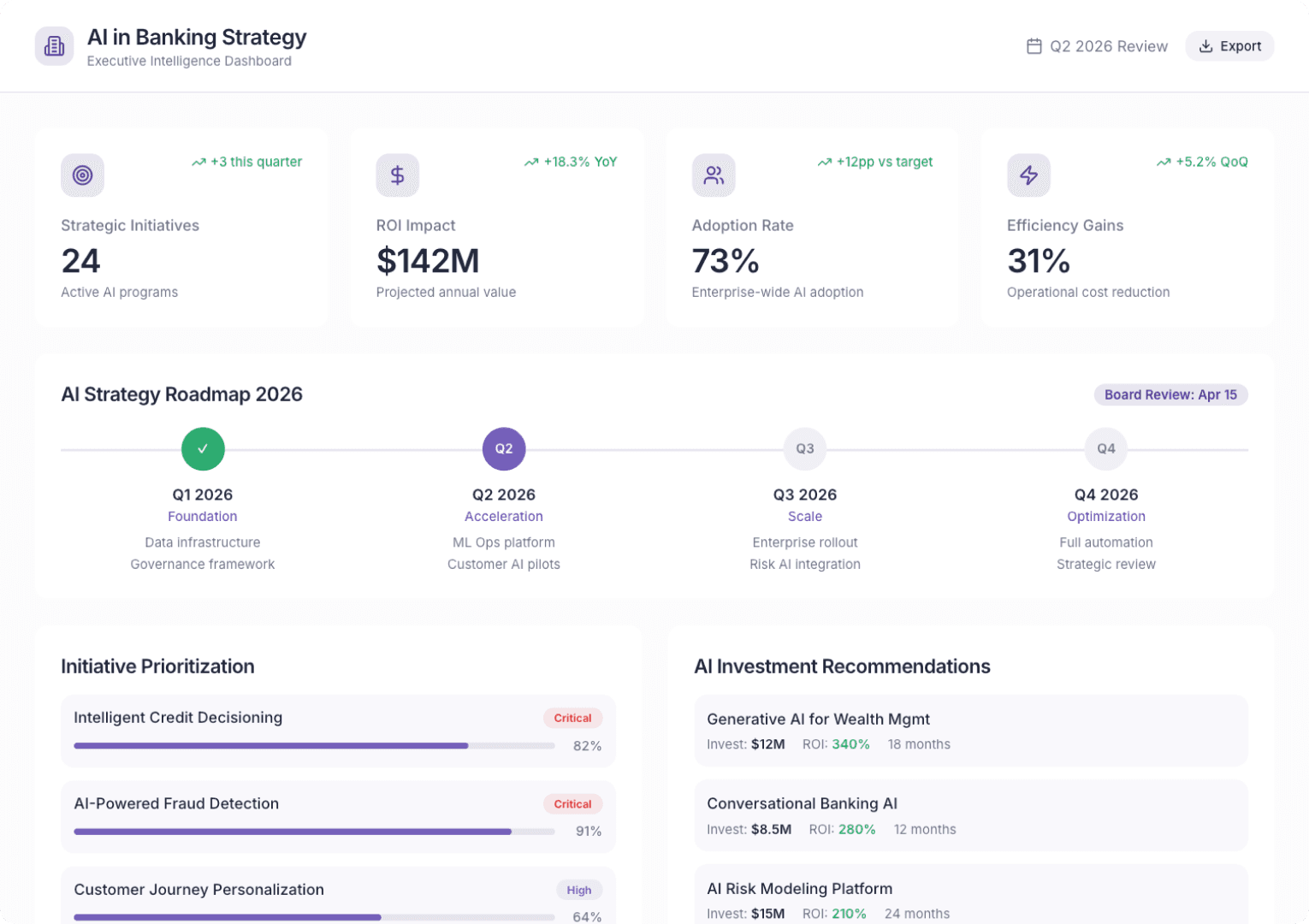
Task: Click the building report icon beside the dashboard title
Action: pos(54,45)
